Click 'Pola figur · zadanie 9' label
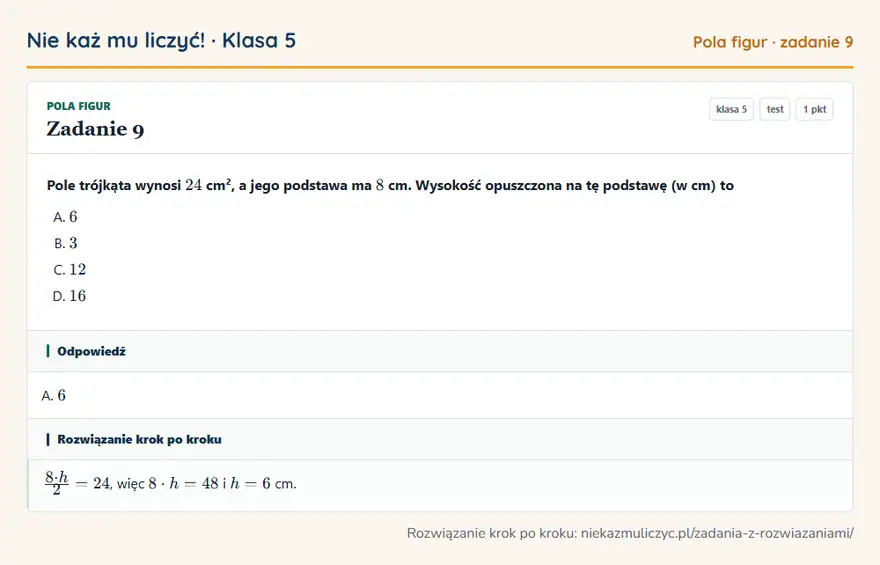 (773, 42)
